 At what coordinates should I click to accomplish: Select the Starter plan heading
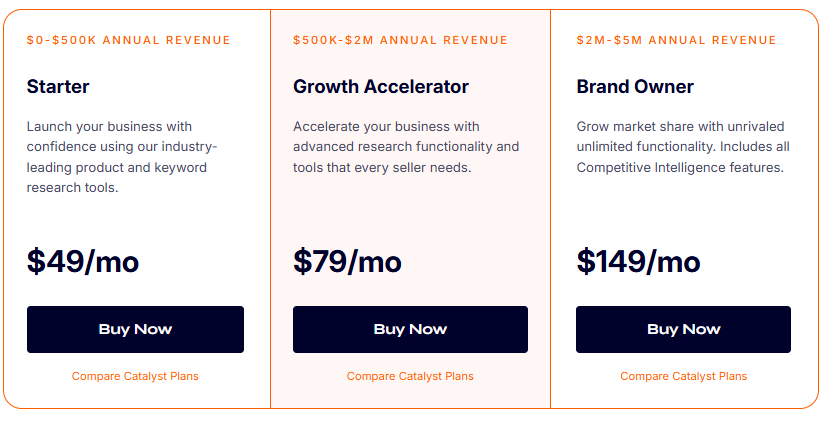58,87
